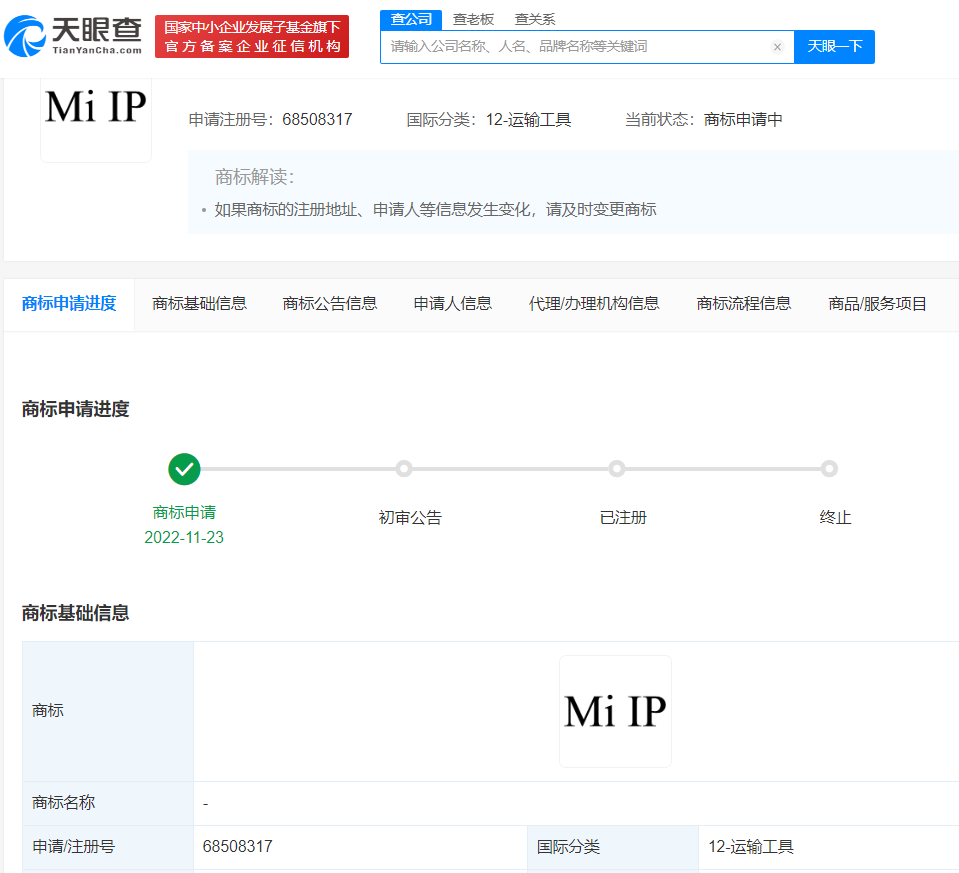Click the 初审公告 progress circle node
This screenshot has width=959, height=873.
click(404, 469)
